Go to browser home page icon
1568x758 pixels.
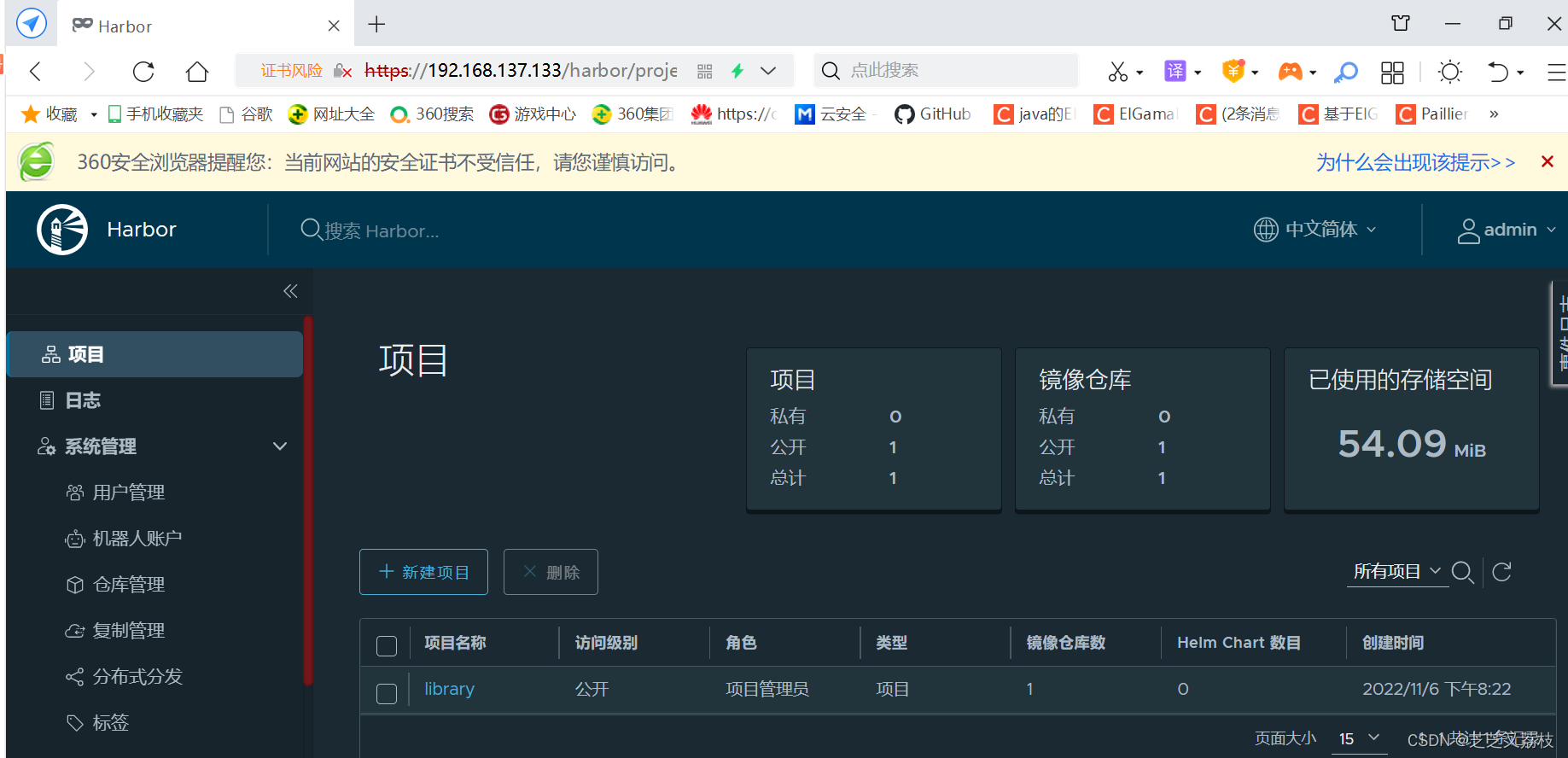197,71
